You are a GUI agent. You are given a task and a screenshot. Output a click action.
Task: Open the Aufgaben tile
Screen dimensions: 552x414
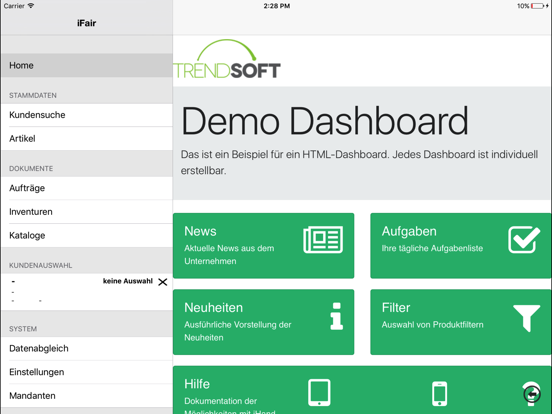461,246
